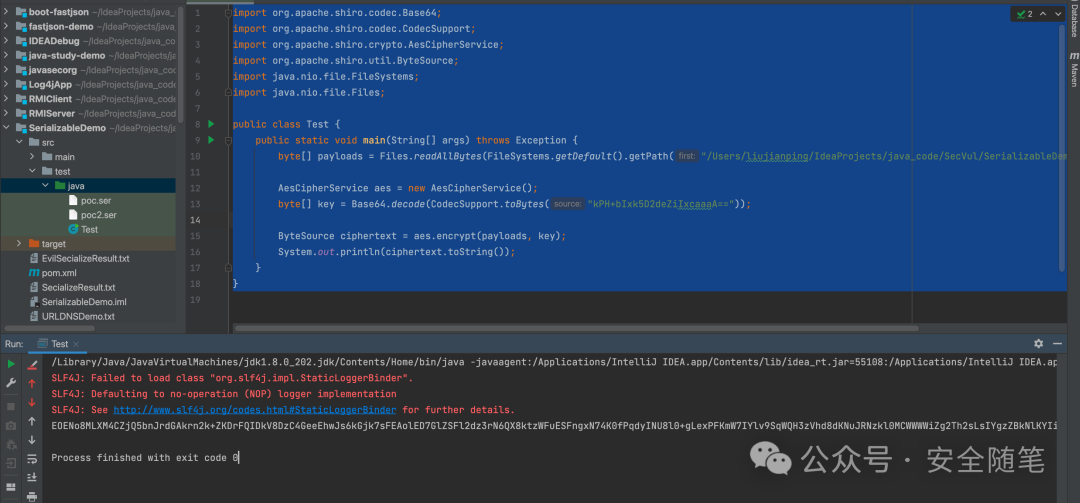1080x503 pixels.
Task: Expand the fastjson-demo project node
Action: (x=6, y=26)
